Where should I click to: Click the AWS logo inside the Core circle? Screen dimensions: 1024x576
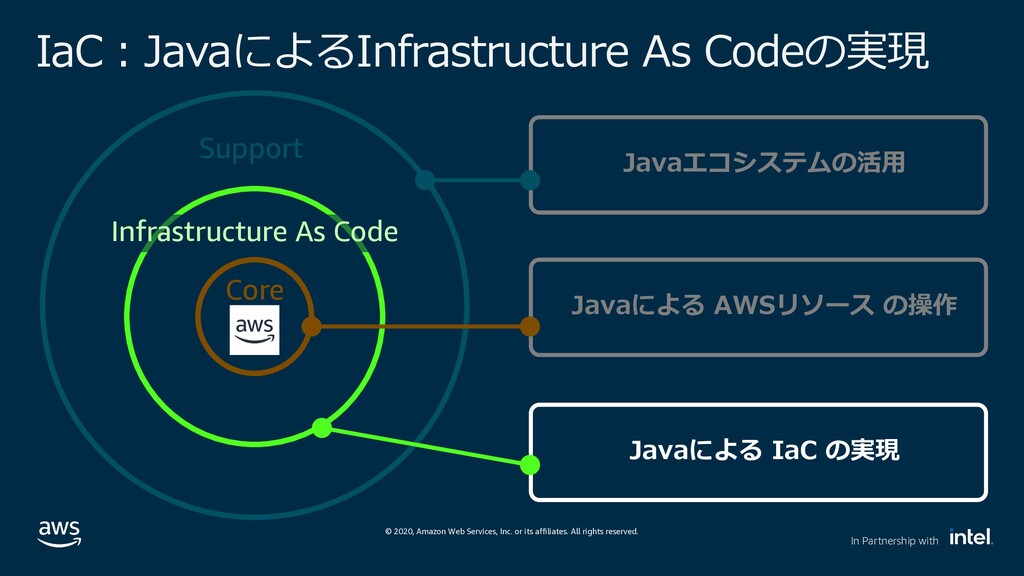[x=254, y=330]
